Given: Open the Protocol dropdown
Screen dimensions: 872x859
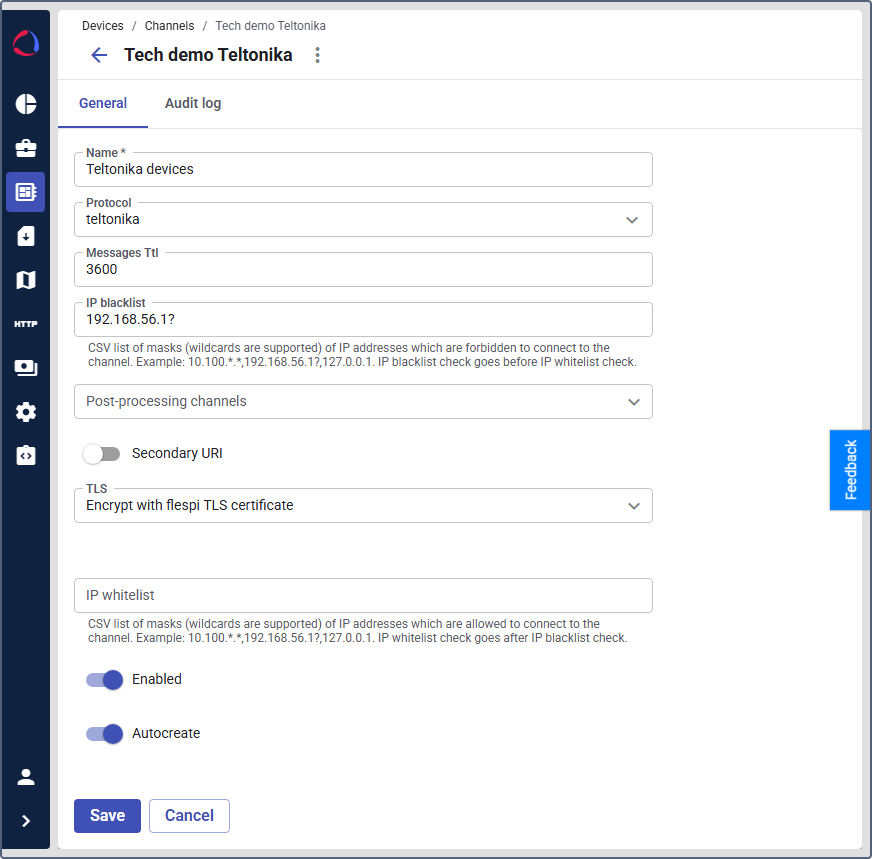Looking at the screenshot, I should [363, 220].
